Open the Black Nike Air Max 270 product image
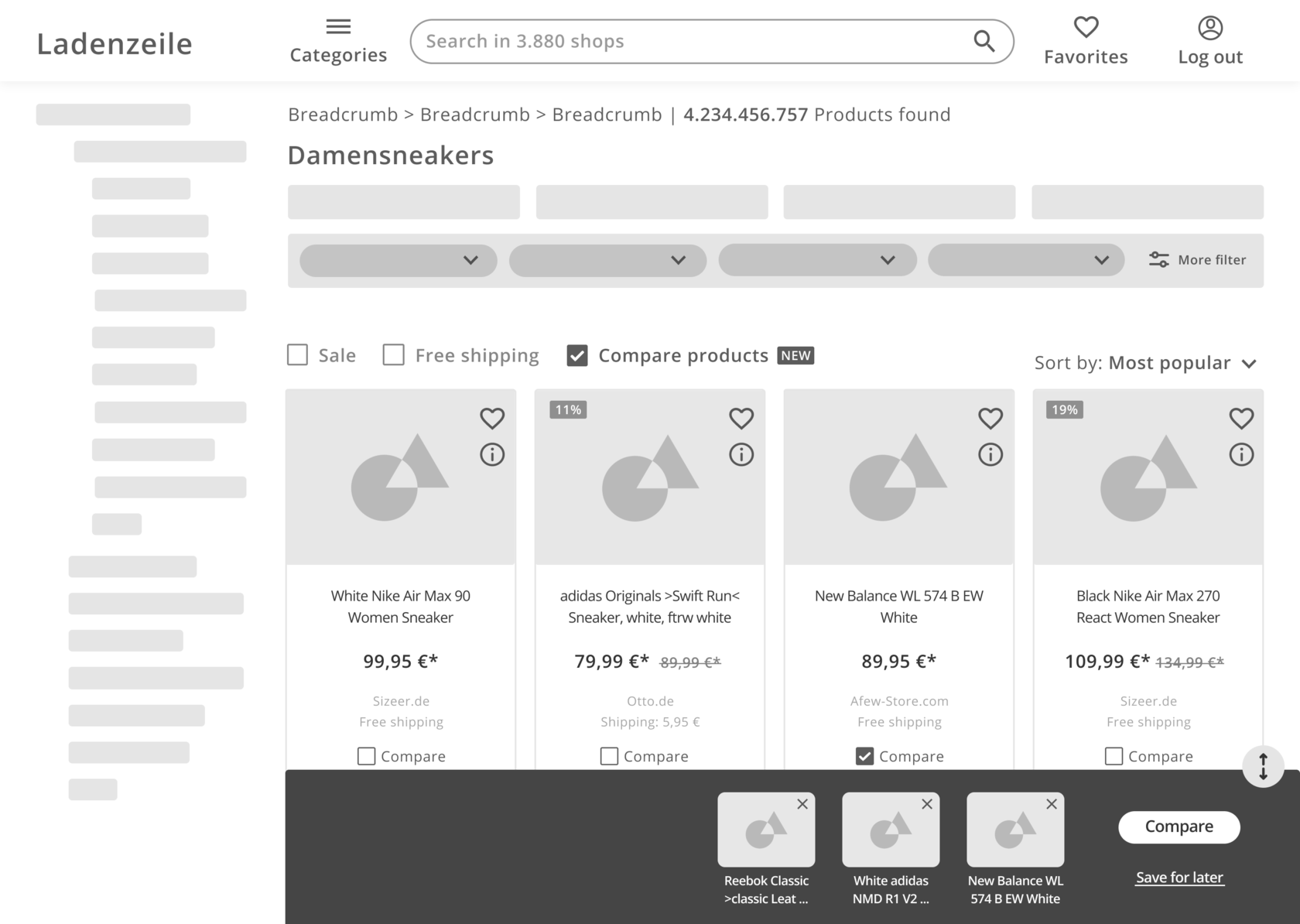The height and width of the screenshot is (924, 1300). [1148, 477]
